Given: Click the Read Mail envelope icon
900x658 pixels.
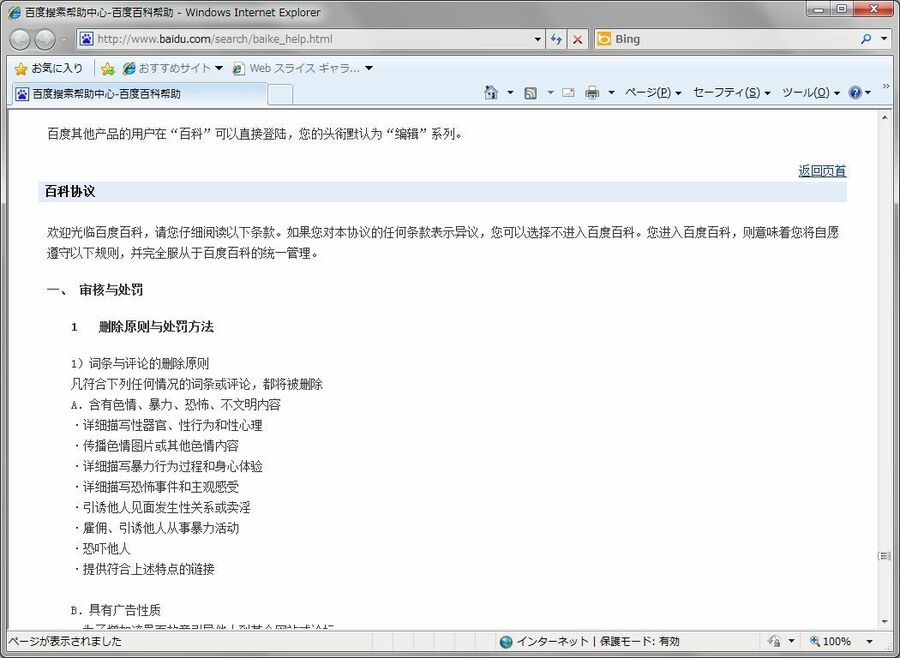Looking at the screenshot, I should pyautogui.click(x=568, y=93).
